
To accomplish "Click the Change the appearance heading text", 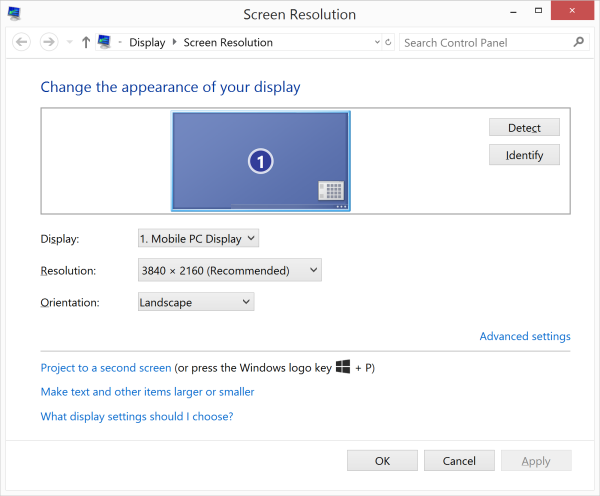I will (170, 87).
